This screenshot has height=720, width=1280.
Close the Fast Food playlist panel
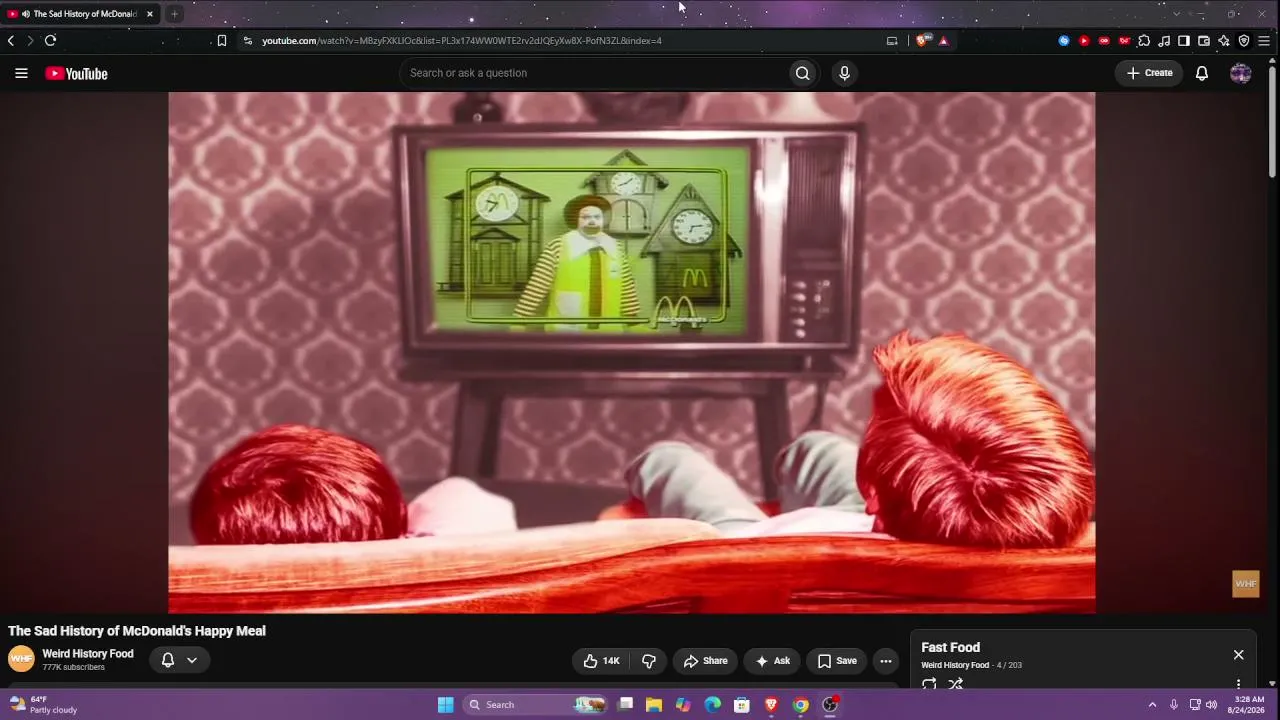click(x=1238, y=655)
